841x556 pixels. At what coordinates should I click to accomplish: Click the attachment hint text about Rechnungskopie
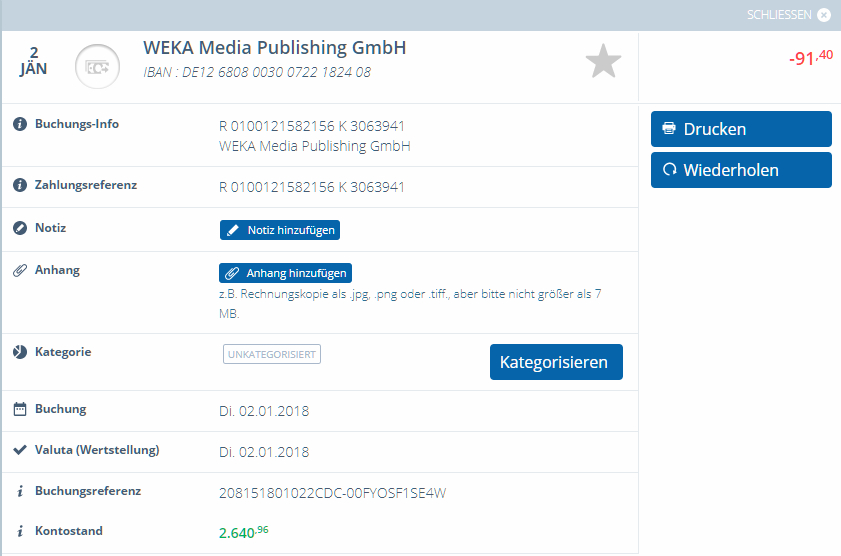click(x=410, y=303)
